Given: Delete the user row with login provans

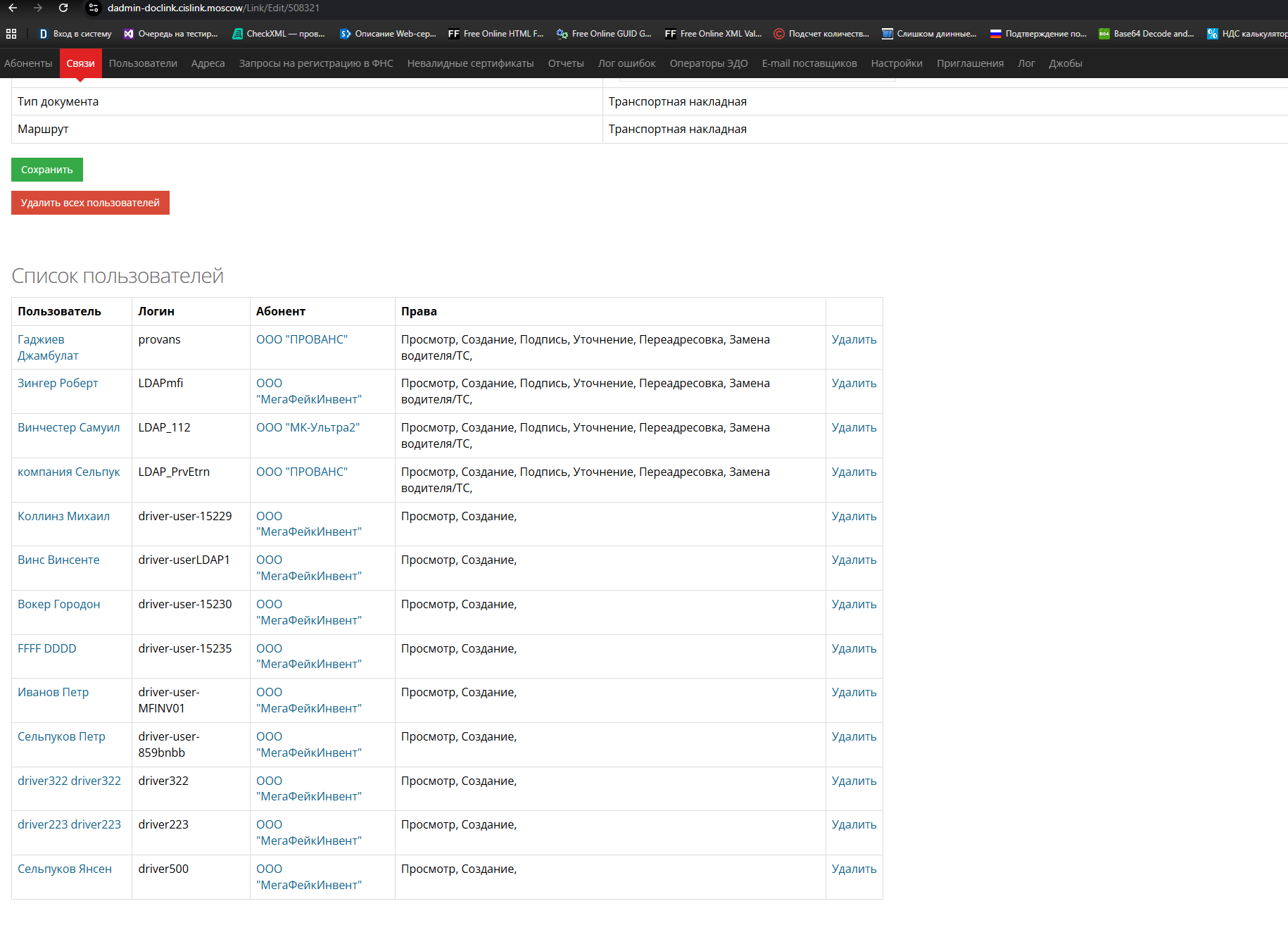Looking at the screenshot, I should [x=854, y=339].
